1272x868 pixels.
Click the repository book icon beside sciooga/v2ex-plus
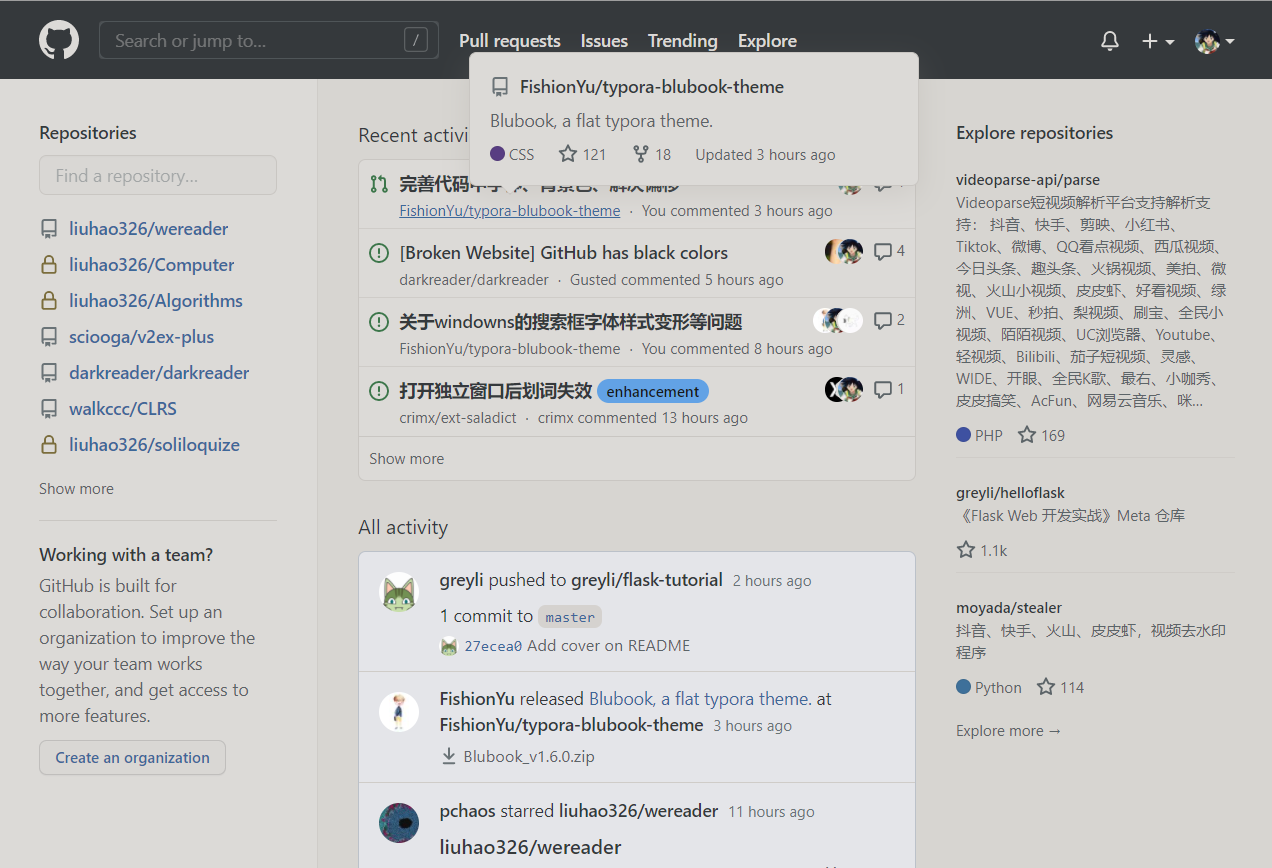48,336
